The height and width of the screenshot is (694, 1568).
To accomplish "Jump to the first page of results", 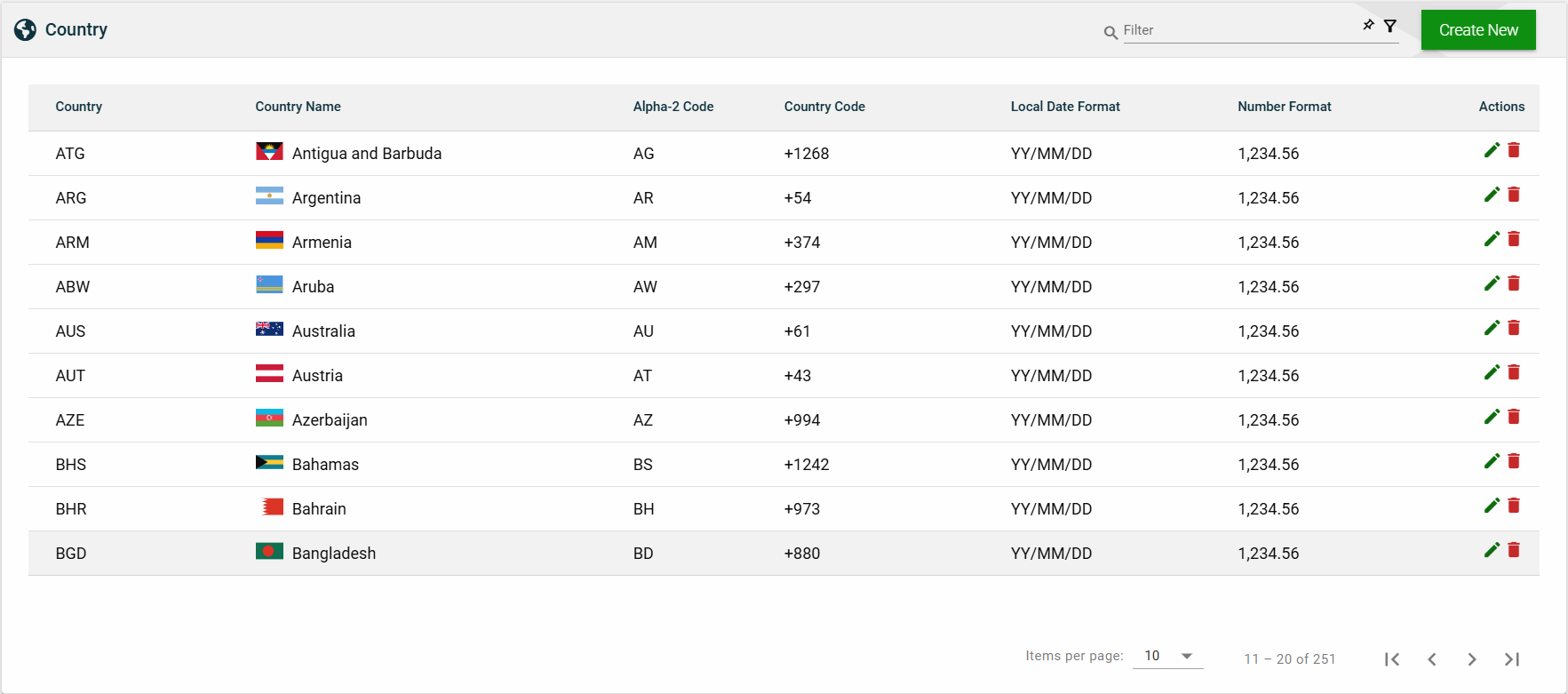I will [1392, 659].
